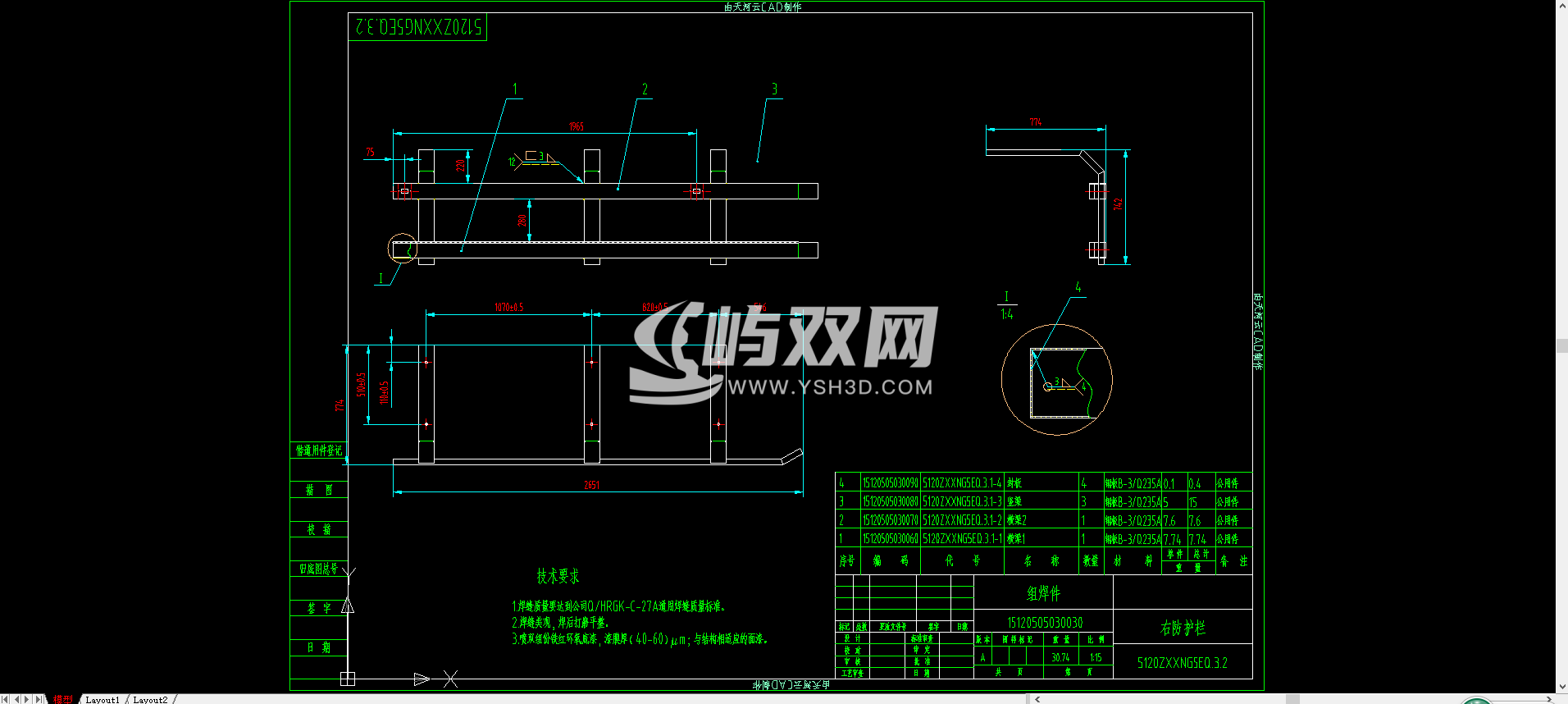Select 5120ZXXNG5EQ.3.2 in title block
The width and height of the screenshot is (1568, 704).
1182,663
